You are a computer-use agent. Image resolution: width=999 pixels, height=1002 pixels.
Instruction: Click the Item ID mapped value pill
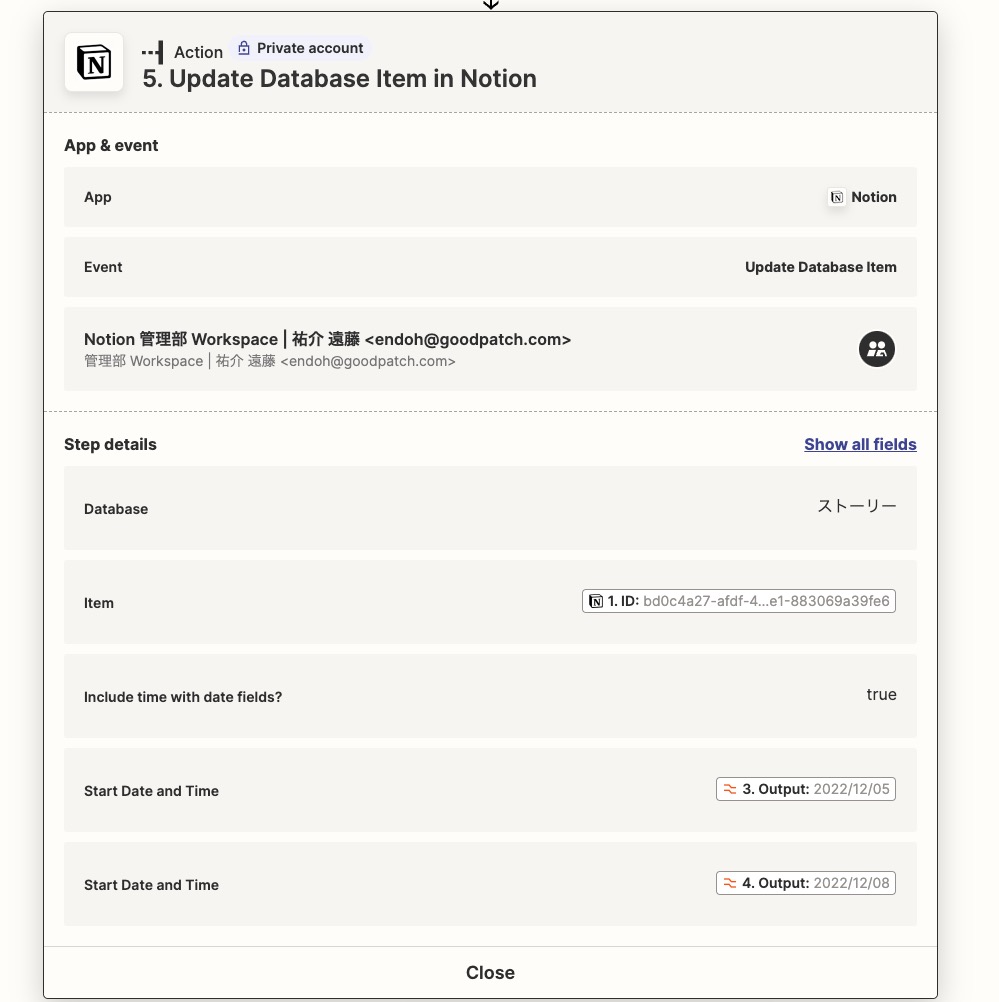click(x=738, y=601)
